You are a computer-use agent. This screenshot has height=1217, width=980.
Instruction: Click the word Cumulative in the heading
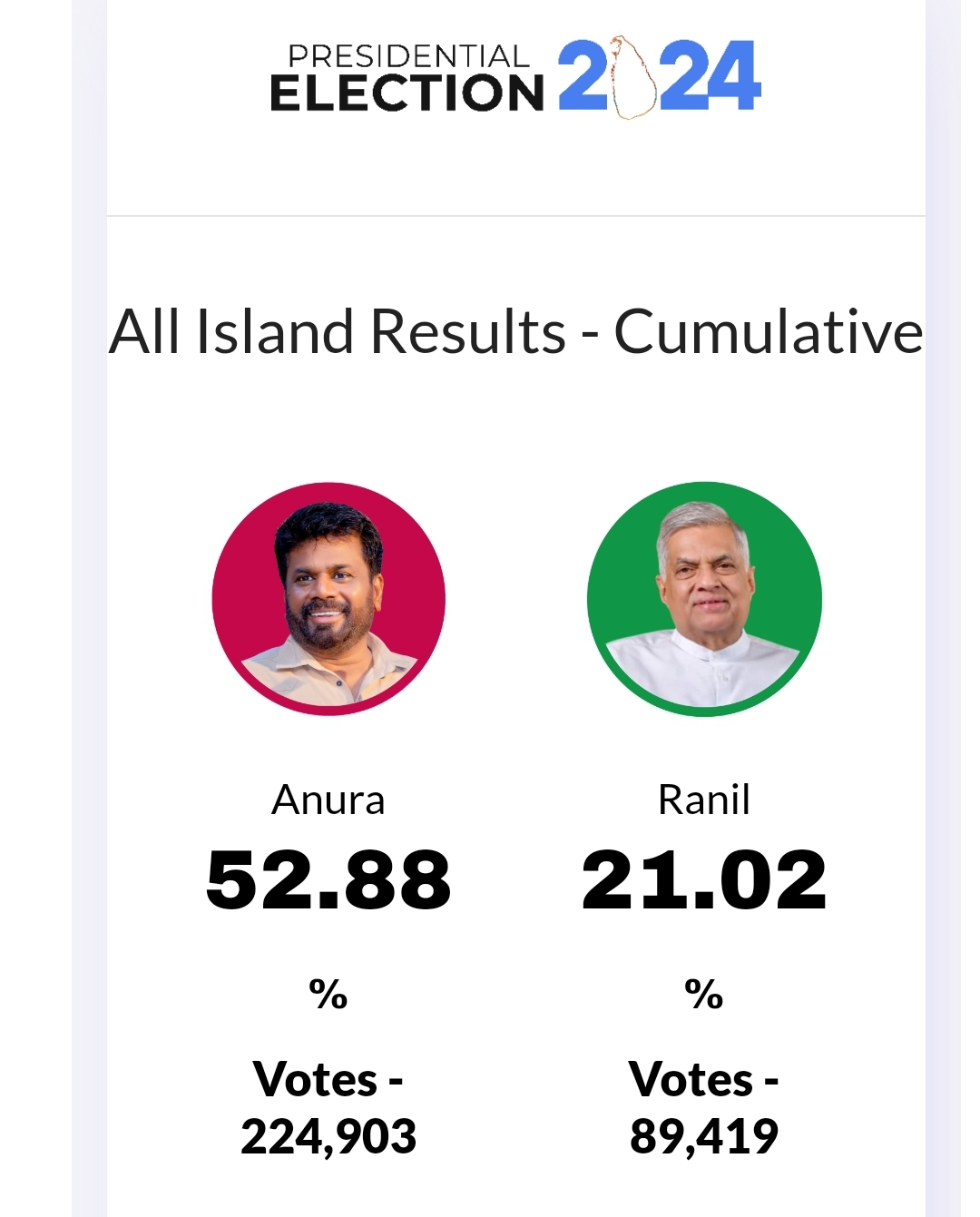click(x=769, y=331)
